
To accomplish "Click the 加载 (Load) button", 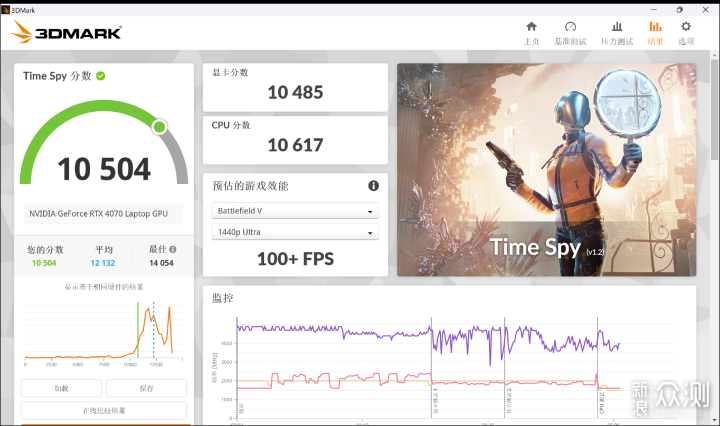I will point(61,388).
